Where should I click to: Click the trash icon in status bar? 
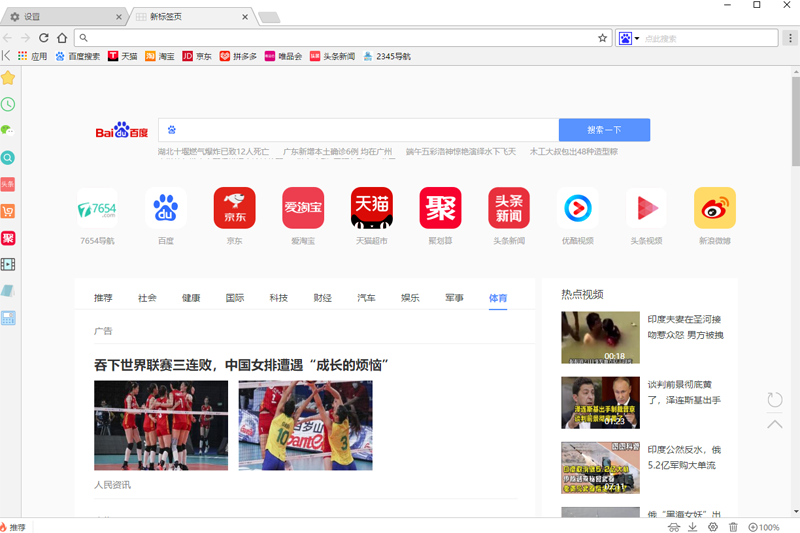pos(733,527)
